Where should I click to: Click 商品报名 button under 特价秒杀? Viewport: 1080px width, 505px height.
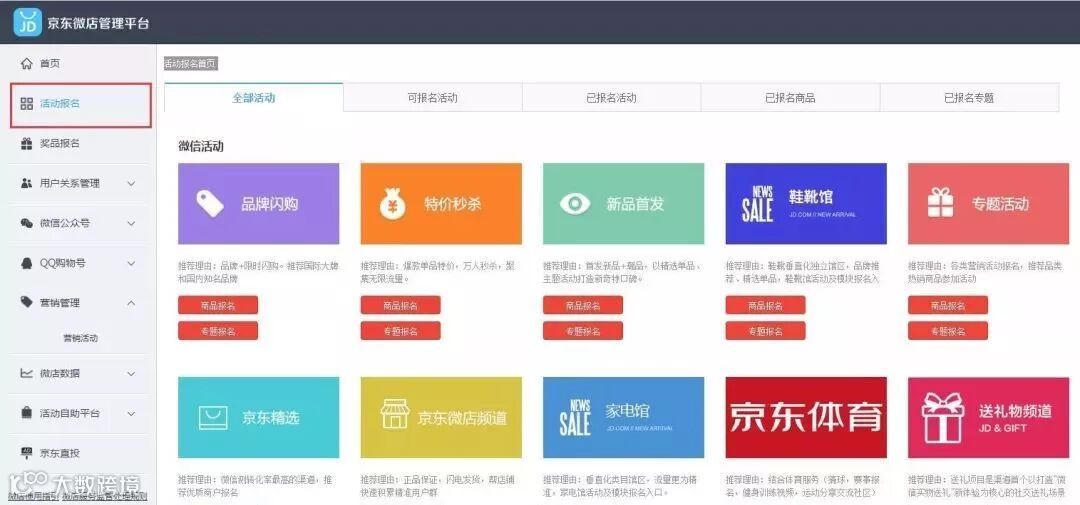pos(400,305)
